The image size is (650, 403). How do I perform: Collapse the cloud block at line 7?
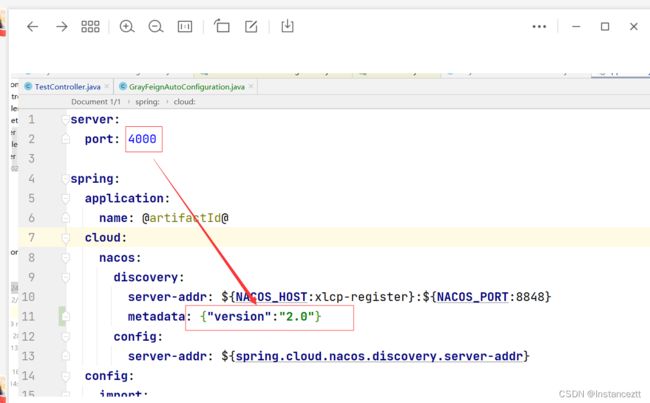65,238
